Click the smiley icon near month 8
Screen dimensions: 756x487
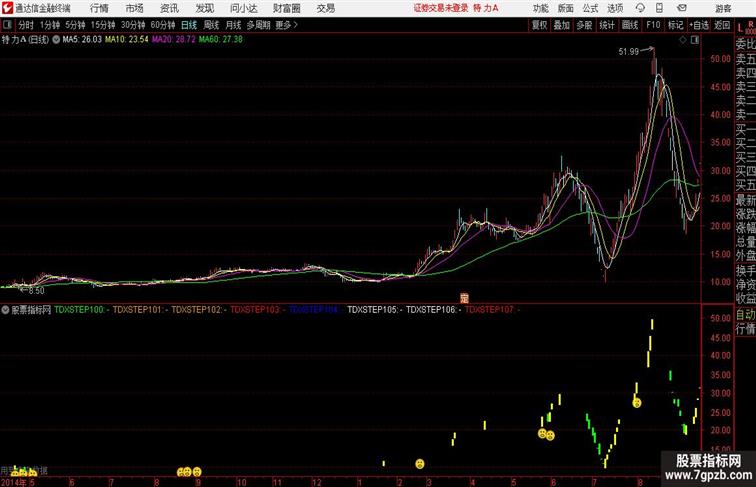point(637,403)
